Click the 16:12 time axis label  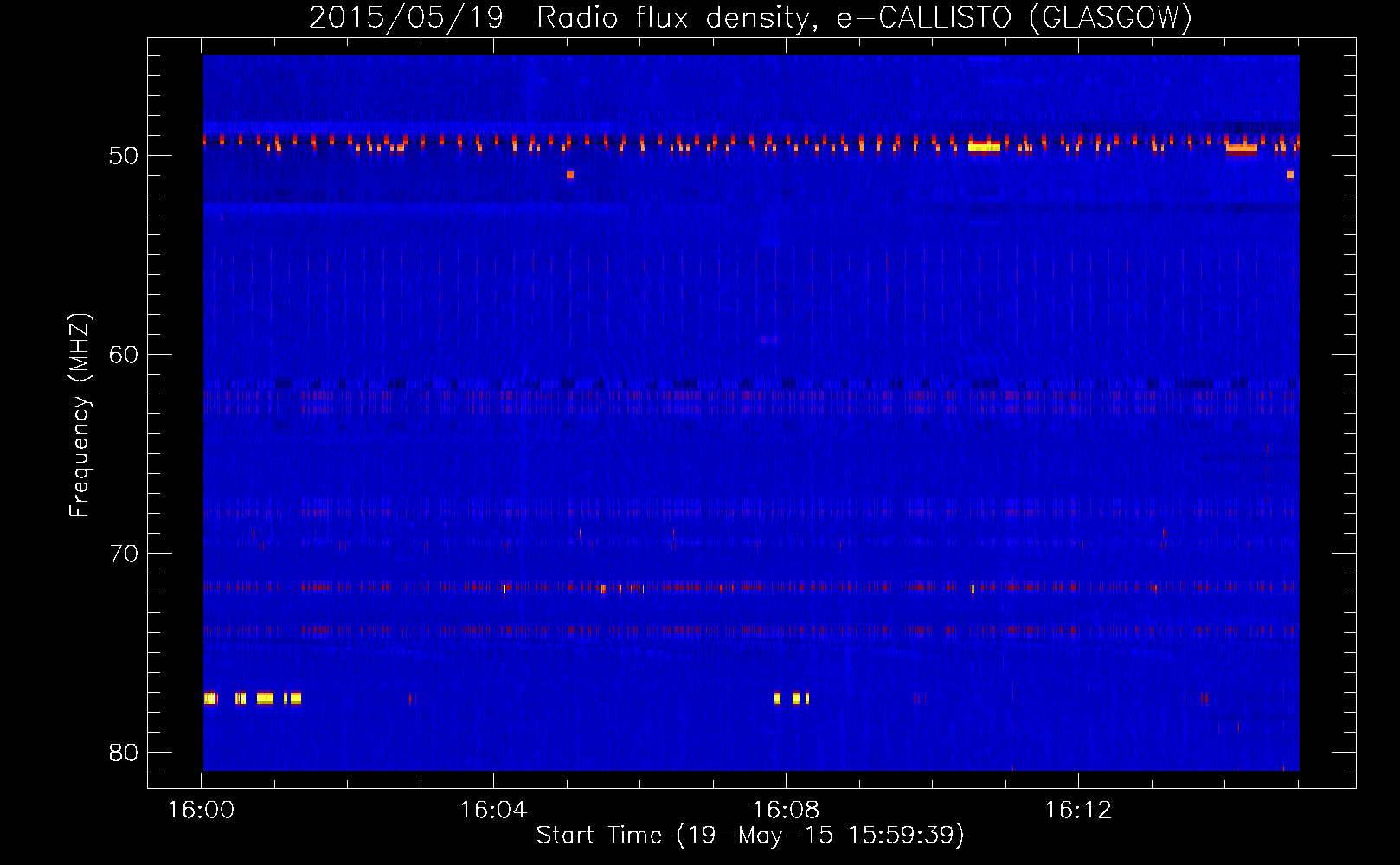click(1078, 811)
